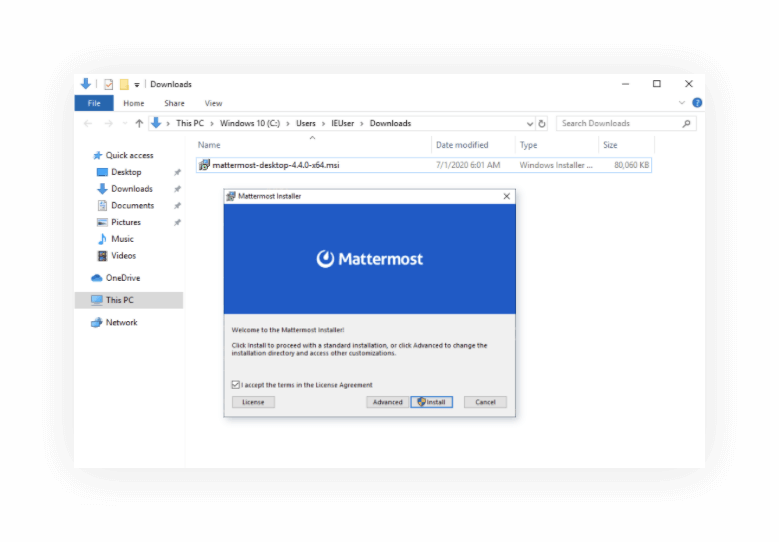Click the Install button in Mattermost Installer
The image size is (779, 542).
click(431, 402)
